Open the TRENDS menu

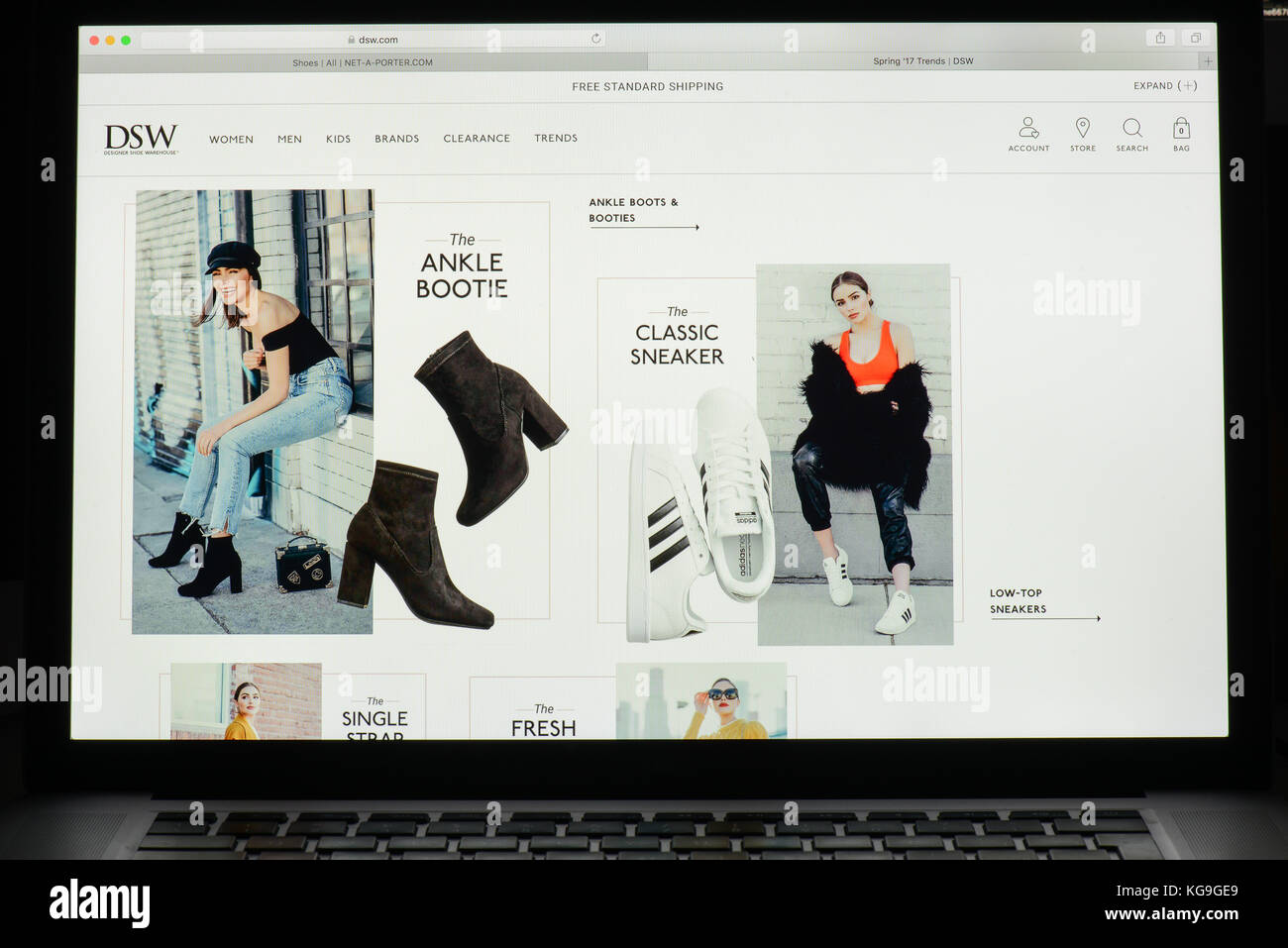[x=556, y=139]
